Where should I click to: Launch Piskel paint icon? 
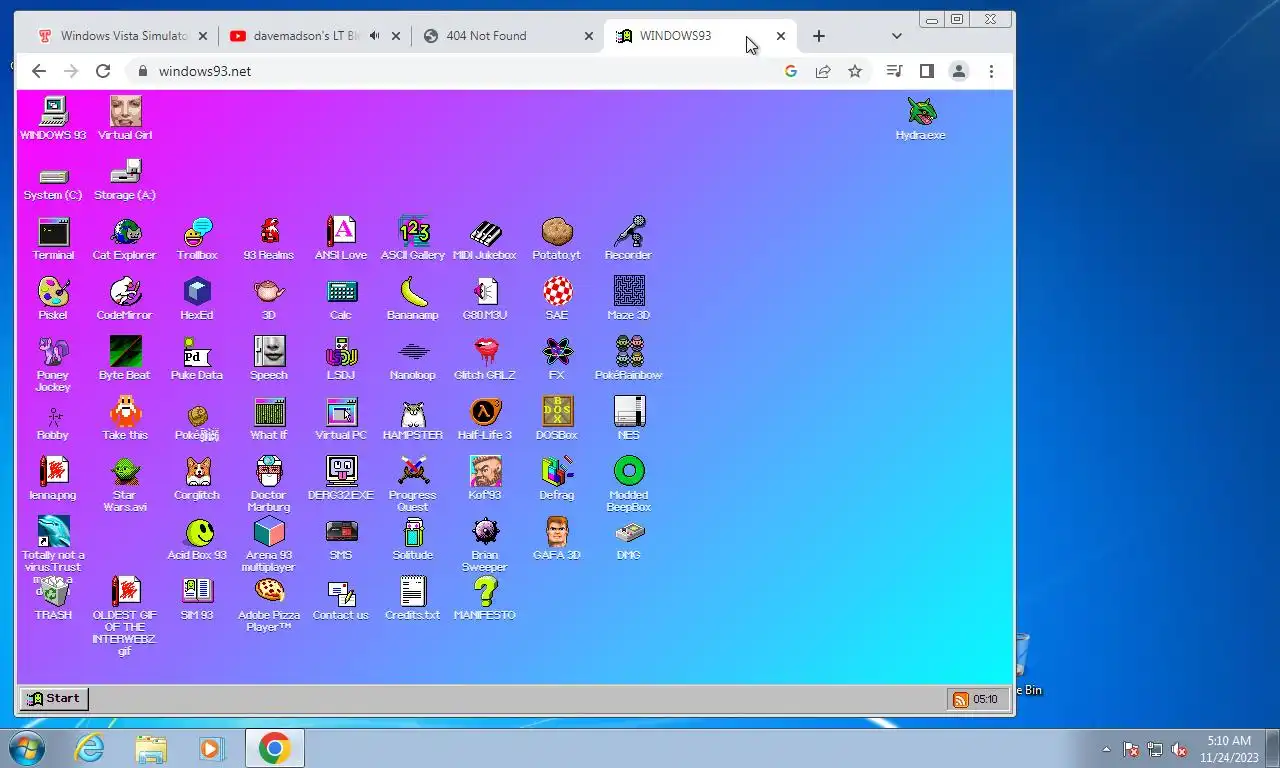click(53, 298)
